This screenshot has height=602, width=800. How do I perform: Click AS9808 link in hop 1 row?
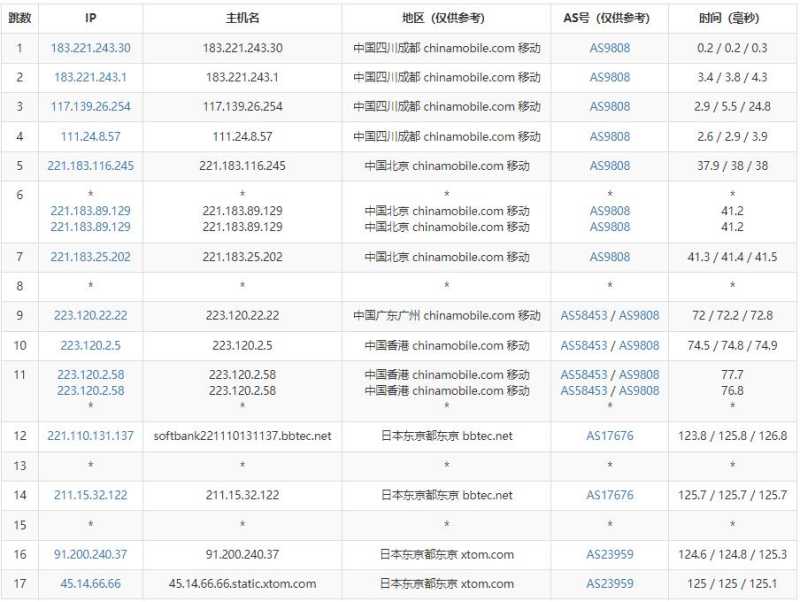[x=610, y=48]
